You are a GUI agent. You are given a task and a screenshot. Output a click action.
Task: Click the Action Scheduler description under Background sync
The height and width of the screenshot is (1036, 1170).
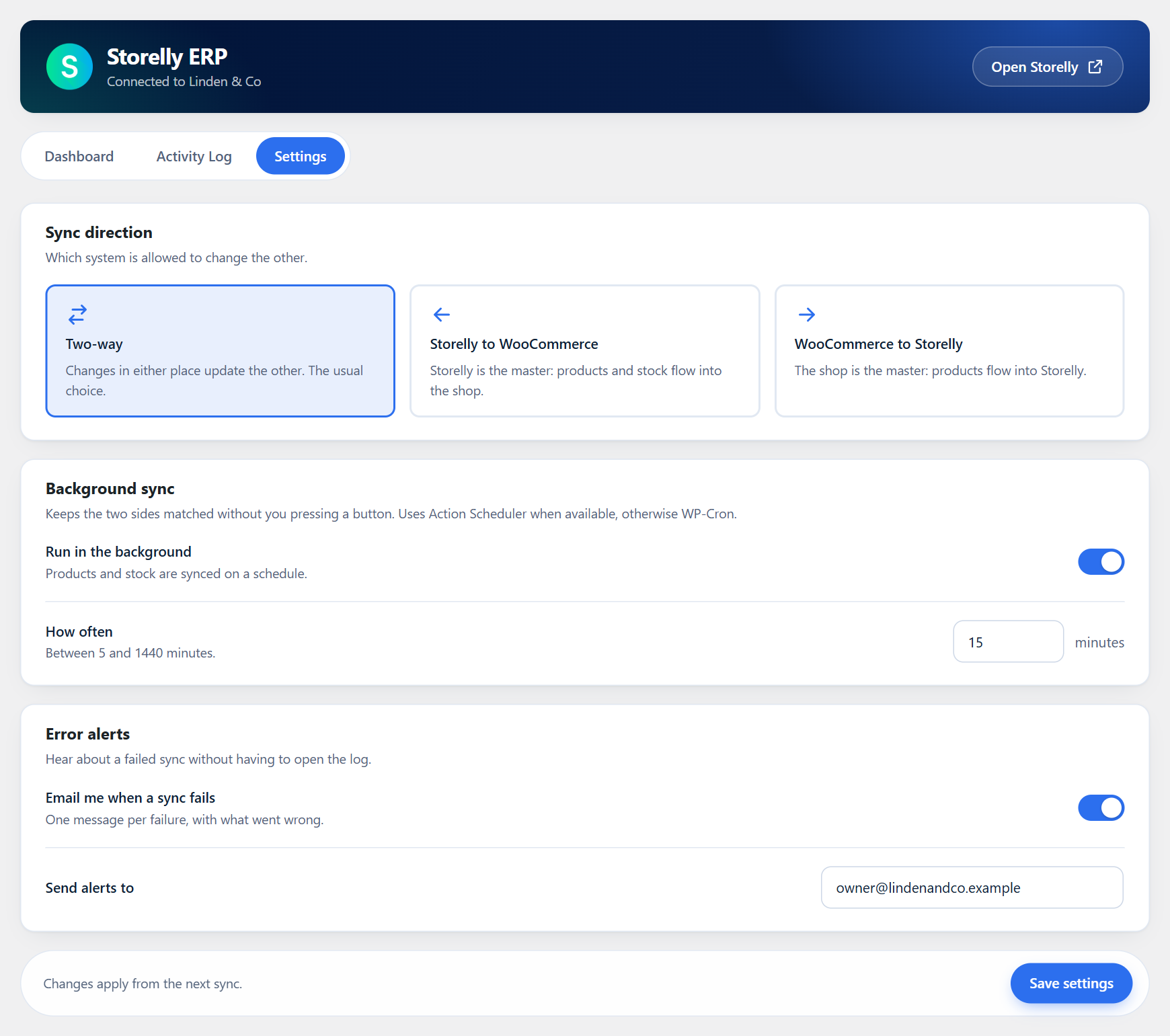(391, 514)
